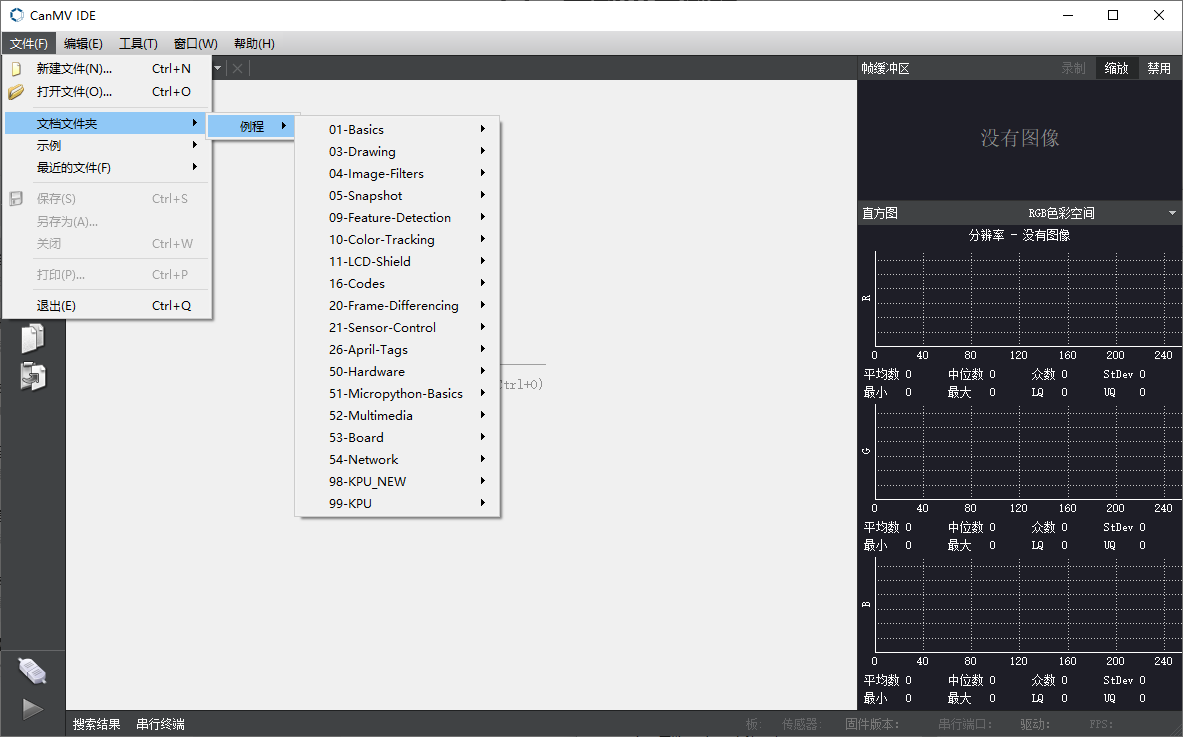This screenshot has height=737, width=1183.
Task: Click the B channel histogram graph
Action: [x=1028, y=604]
